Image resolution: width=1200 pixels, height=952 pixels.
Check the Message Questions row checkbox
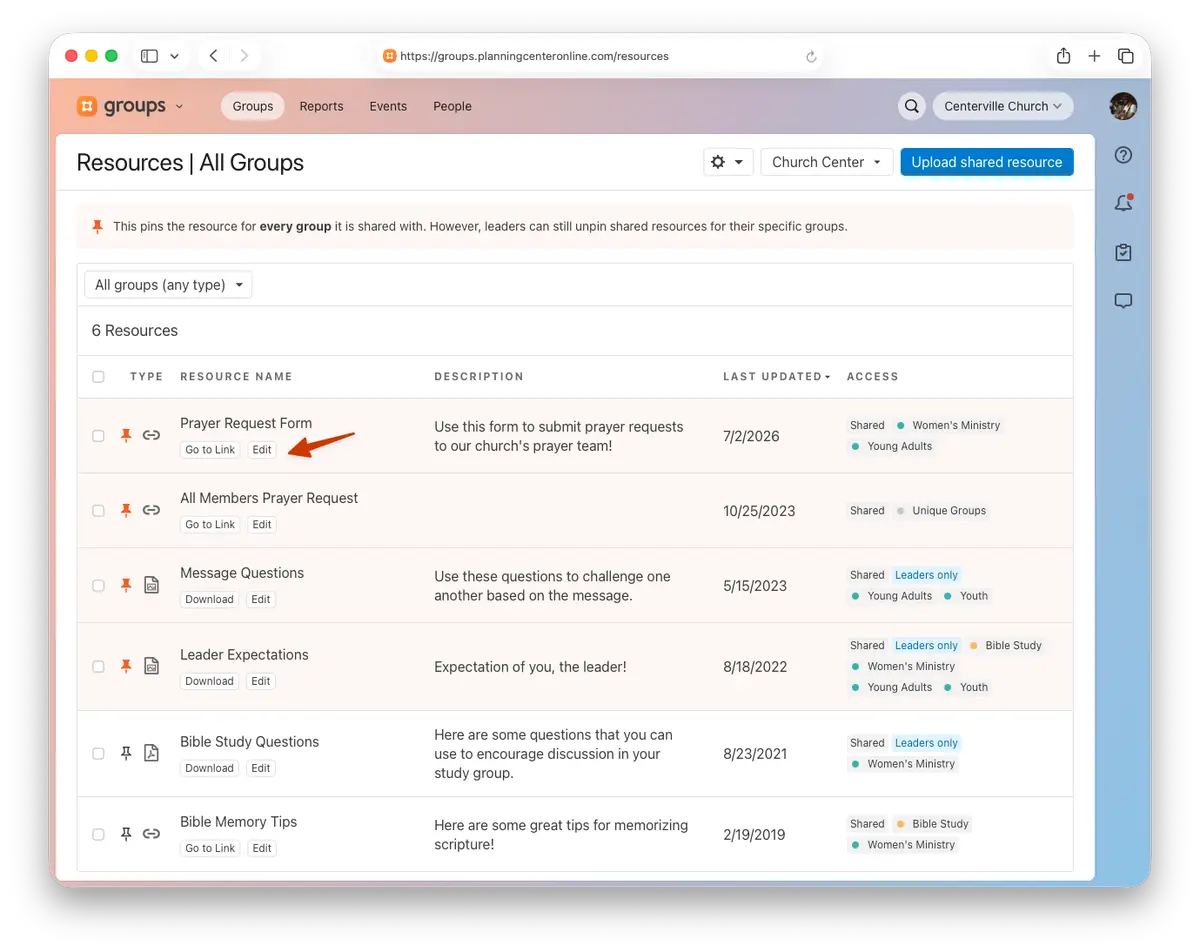[x=98, y=586]
